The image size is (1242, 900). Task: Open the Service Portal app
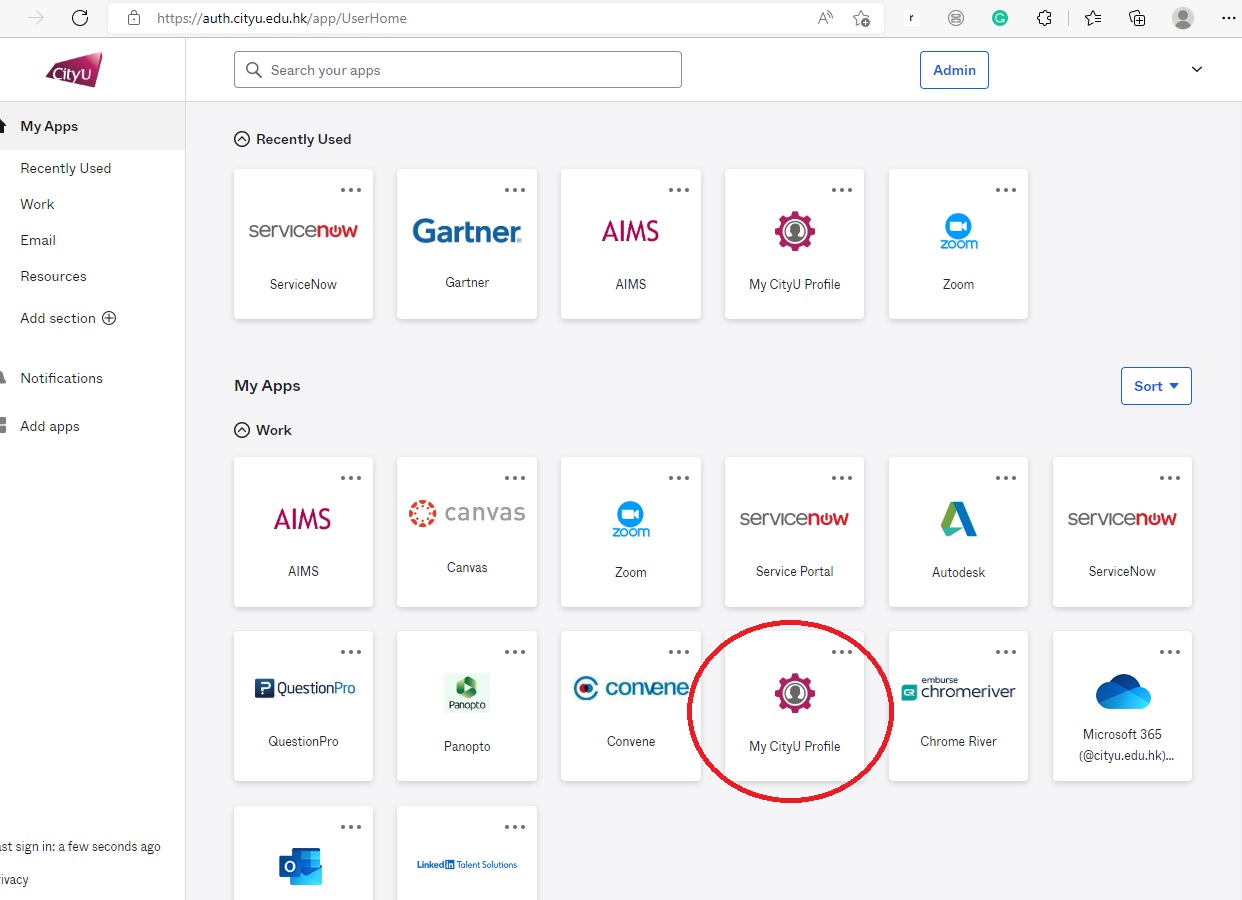(794, 532)
